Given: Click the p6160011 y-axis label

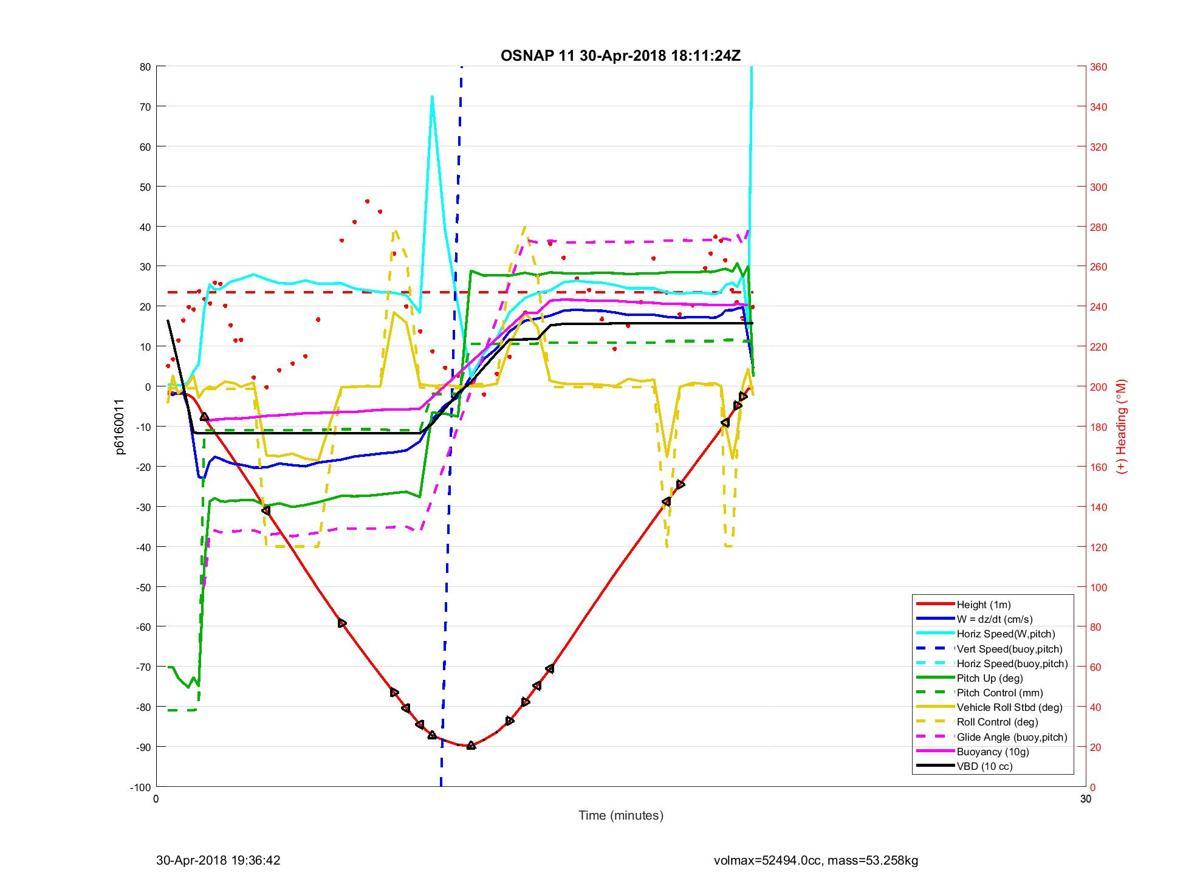Looking at the screenshot, I should pos(120,427).
